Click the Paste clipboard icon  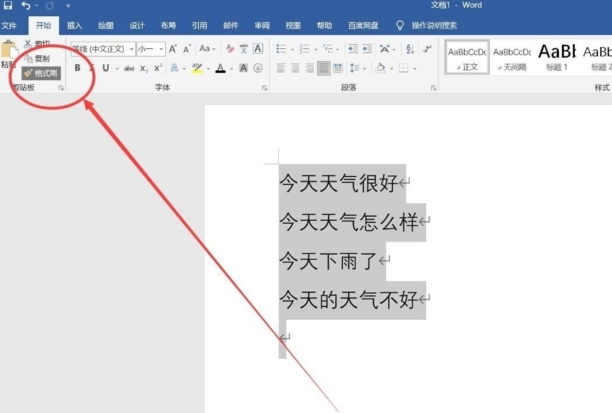tap(9, 50)
